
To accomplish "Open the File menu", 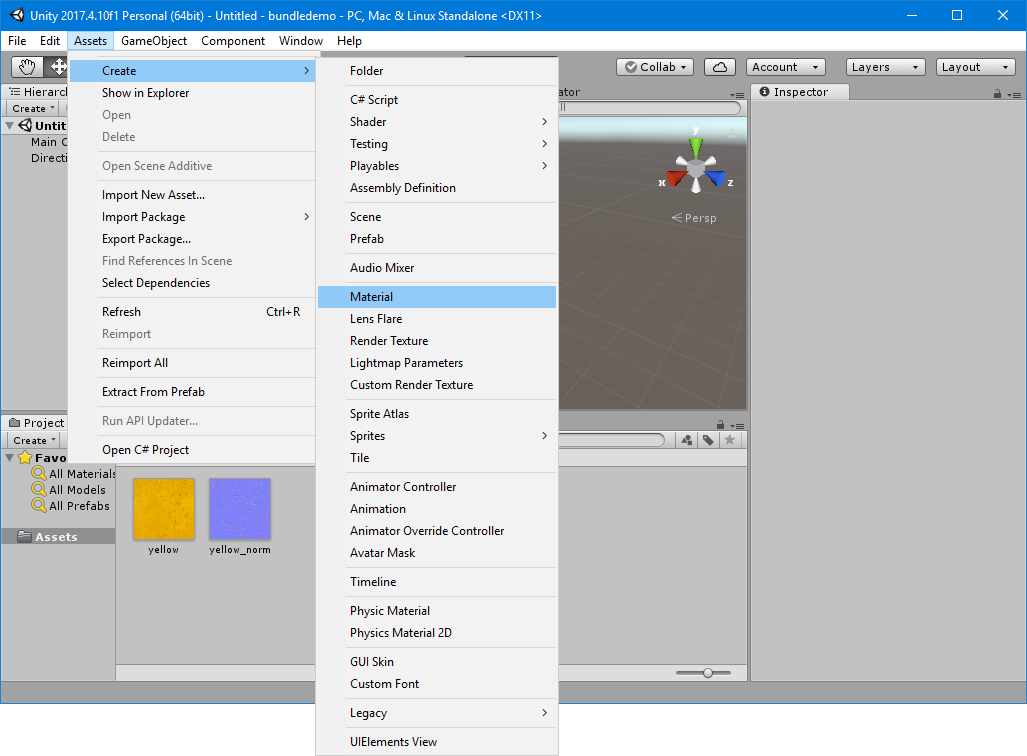I will tap(17, 41).
